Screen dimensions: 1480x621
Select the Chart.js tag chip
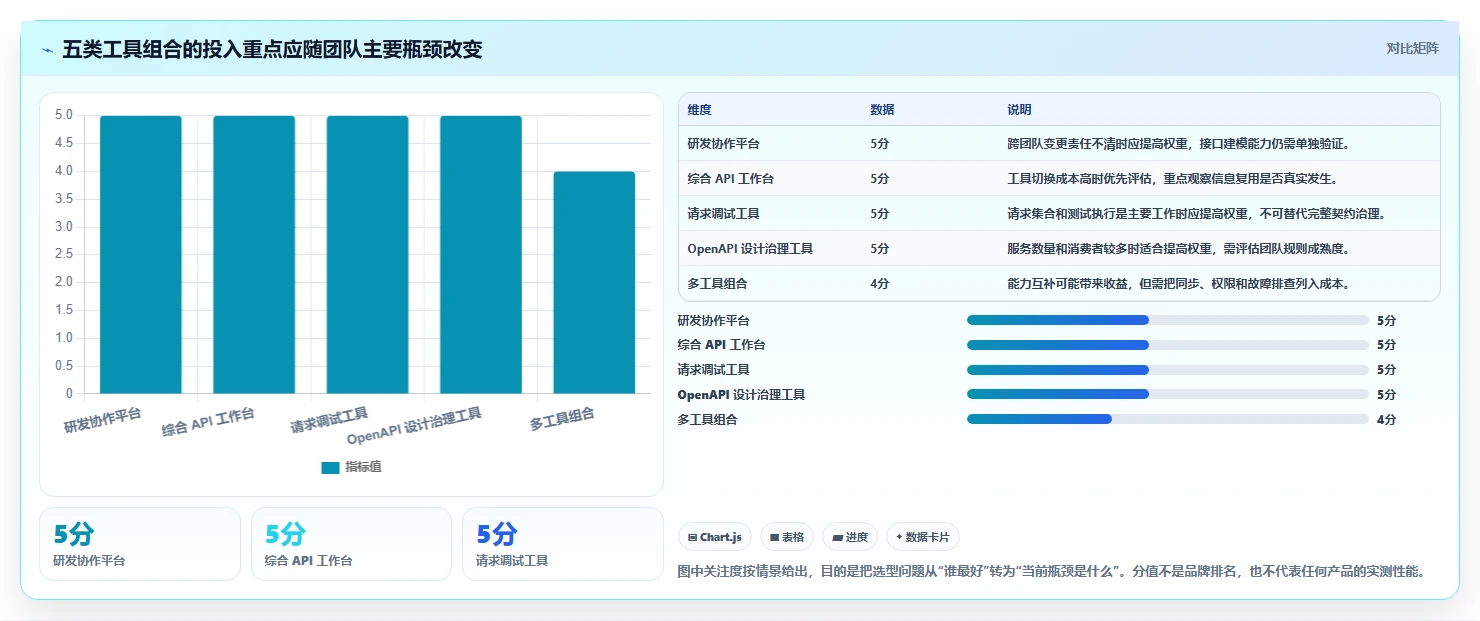pos(715,537)
